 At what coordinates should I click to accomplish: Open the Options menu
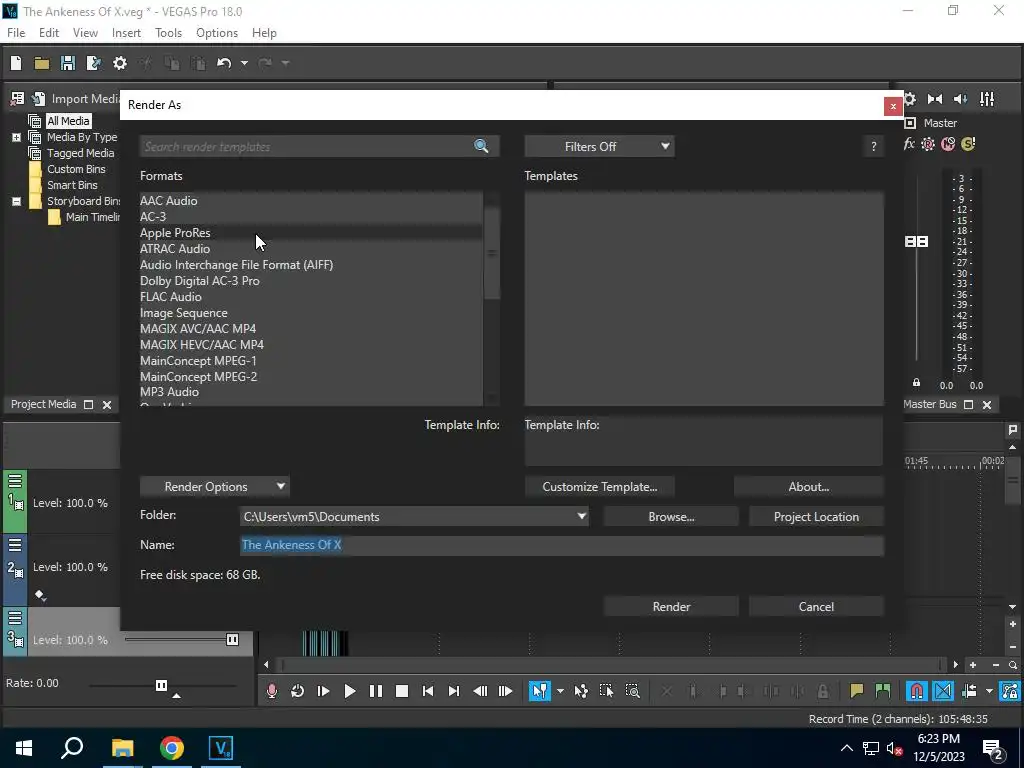tap(217, 33)
